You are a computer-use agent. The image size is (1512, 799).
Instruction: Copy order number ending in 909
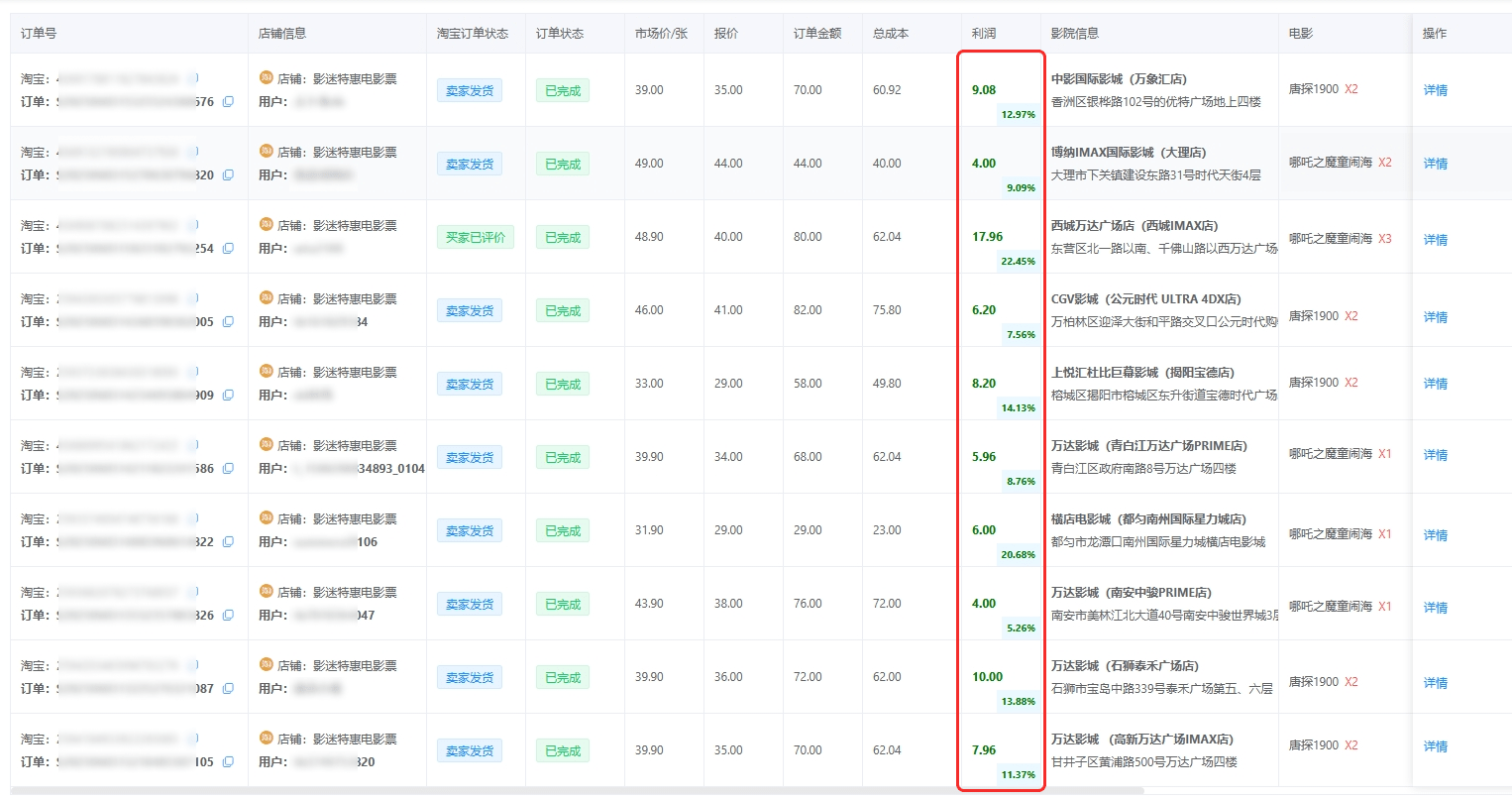pyautogui.click(x=228, y=396)
